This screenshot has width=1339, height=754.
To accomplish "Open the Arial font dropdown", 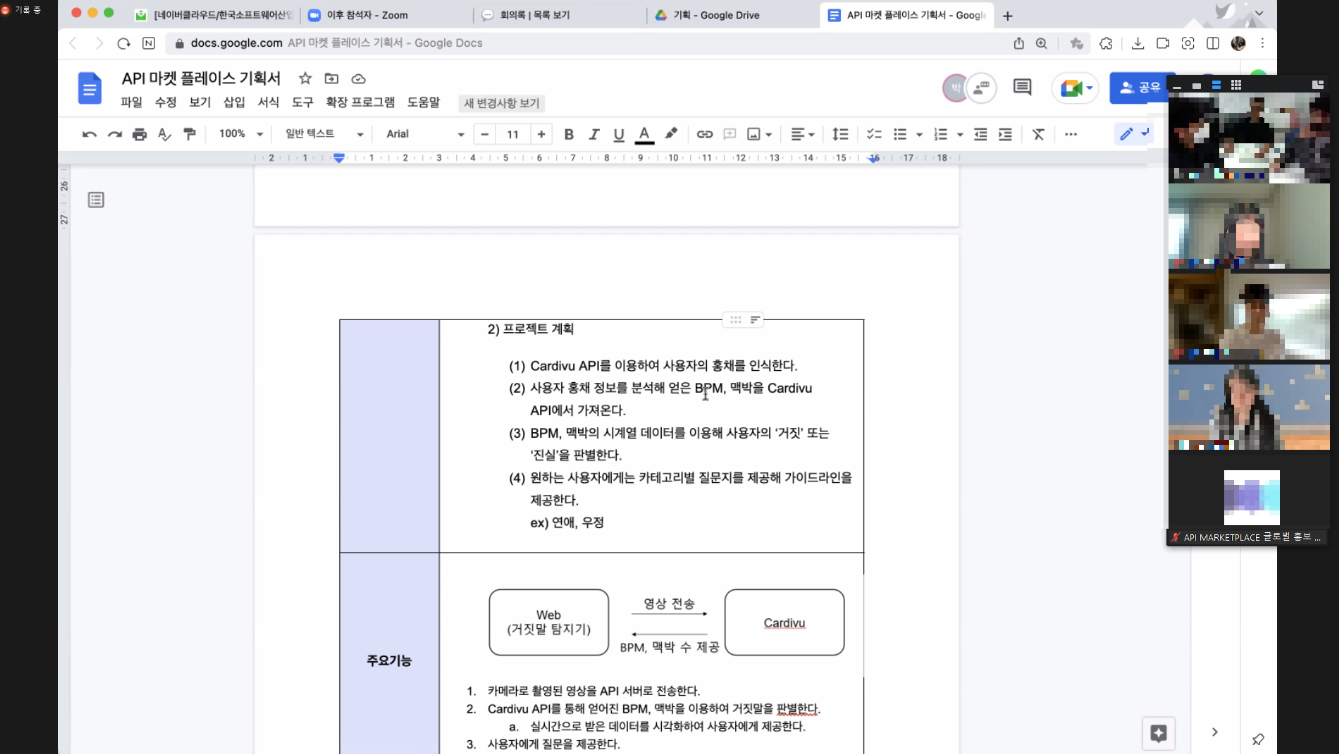I will pos(425,134).
